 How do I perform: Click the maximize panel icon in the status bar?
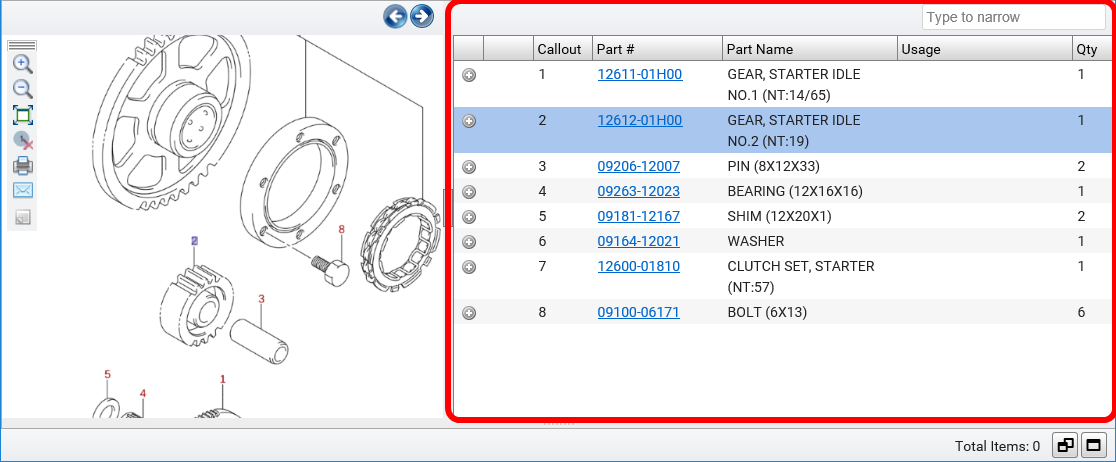point(1094,446)
